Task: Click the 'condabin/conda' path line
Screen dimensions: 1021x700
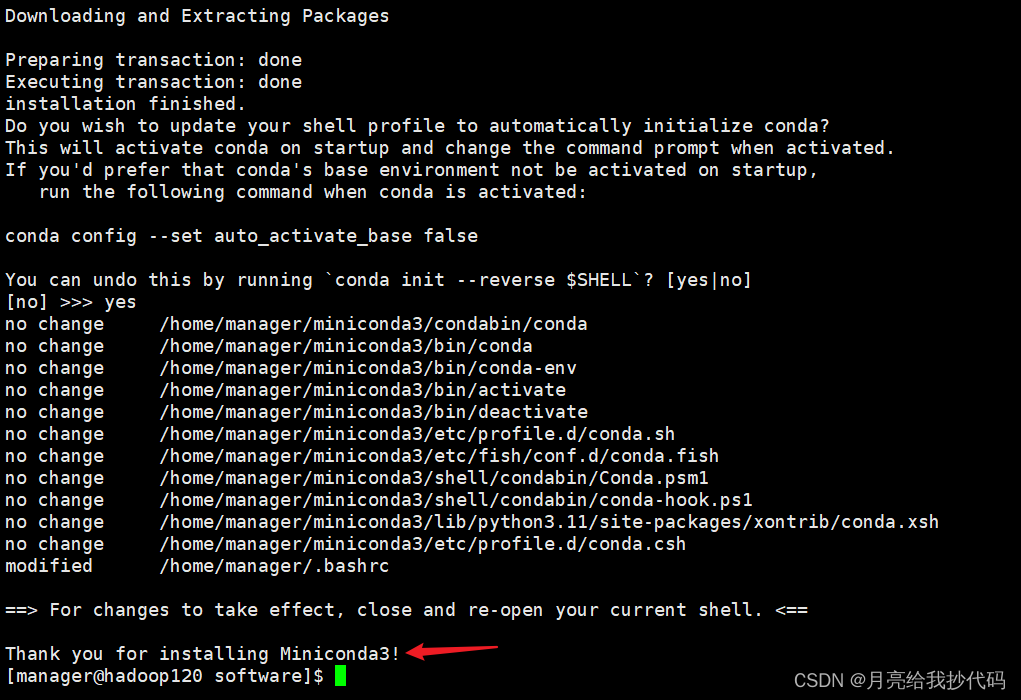Action: (373, 324)
